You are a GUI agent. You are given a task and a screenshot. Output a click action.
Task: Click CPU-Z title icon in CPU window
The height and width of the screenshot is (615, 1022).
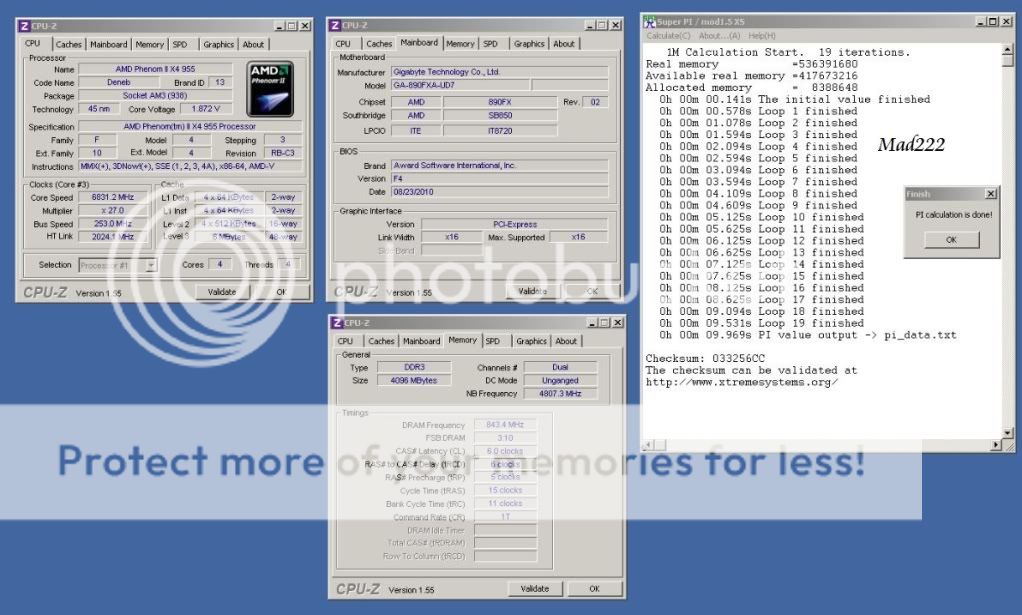[24, 26]
